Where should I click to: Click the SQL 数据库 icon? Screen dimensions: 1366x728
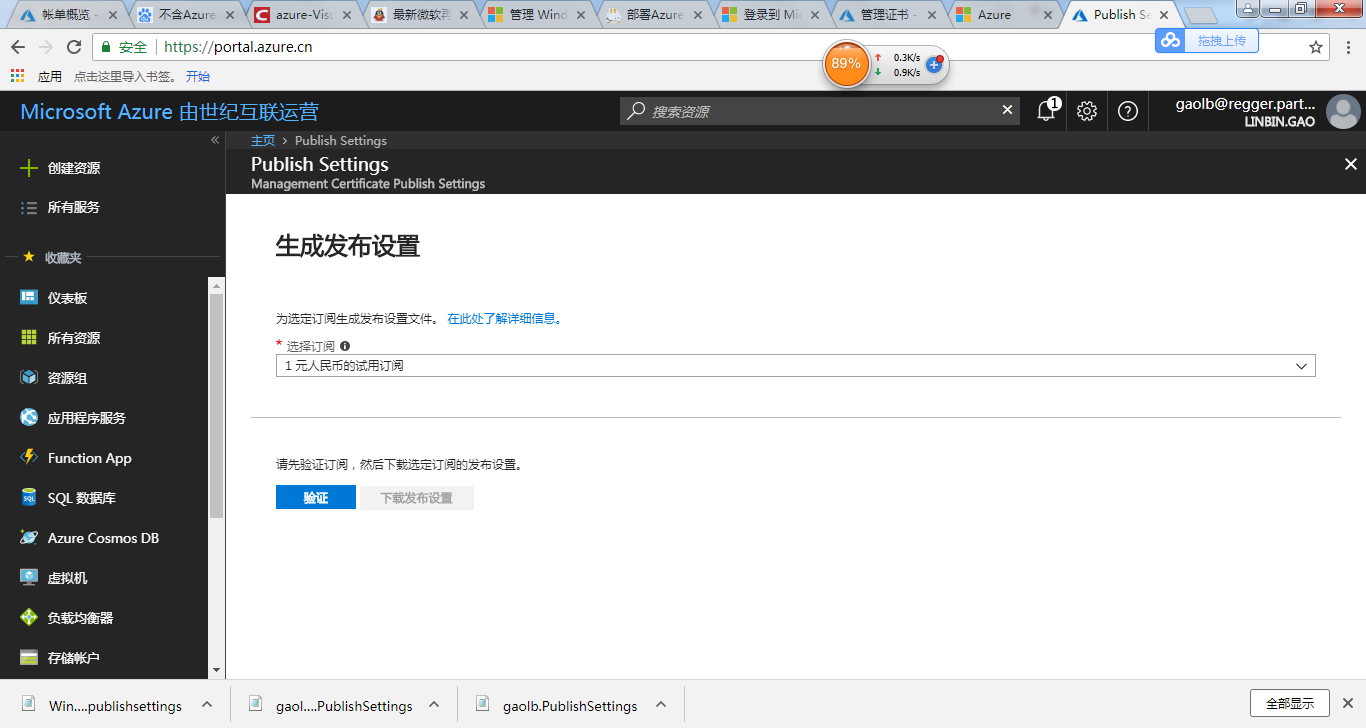coord(29,498)
